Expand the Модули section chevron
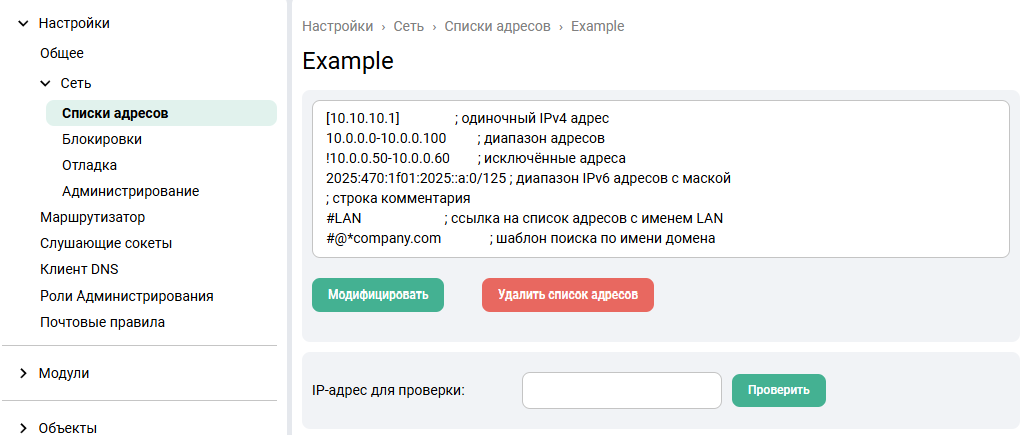This screenshot has width=1027, height=435. (x=23, y=373)
